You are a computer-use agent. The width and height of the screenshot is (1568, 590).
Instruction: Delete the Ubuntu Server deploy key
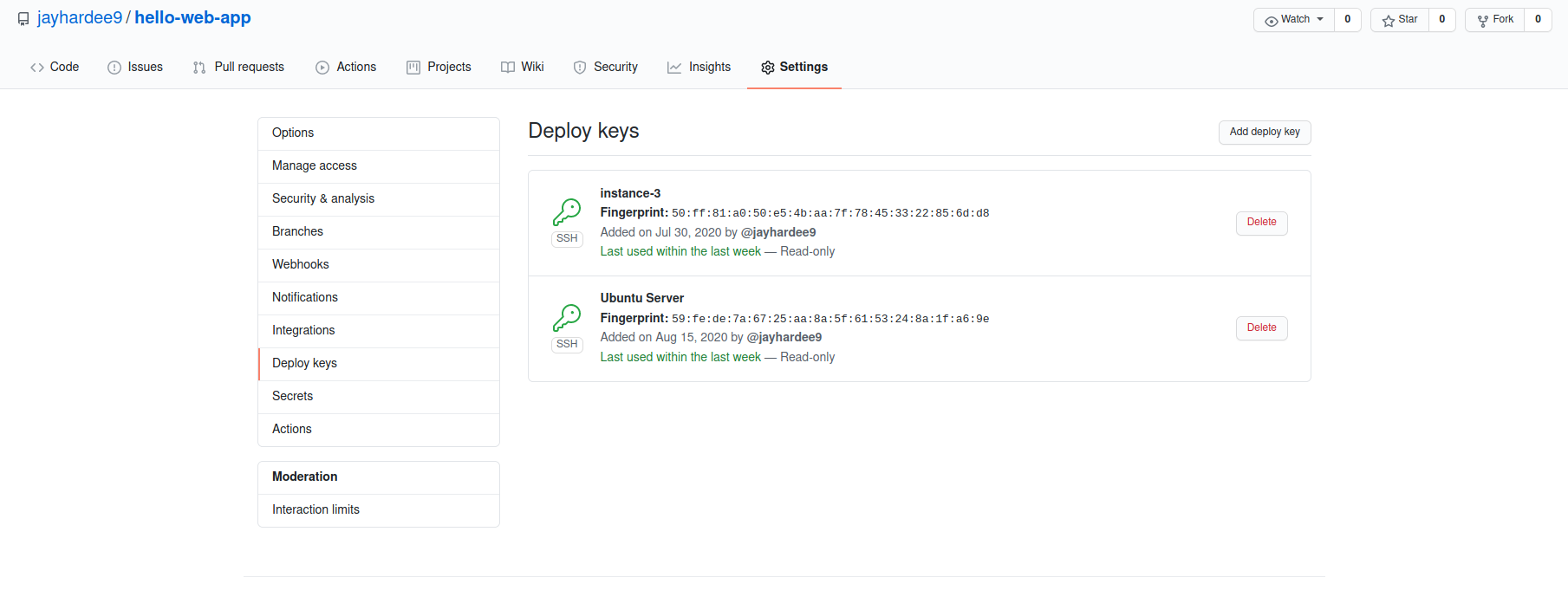(1261, 328)
